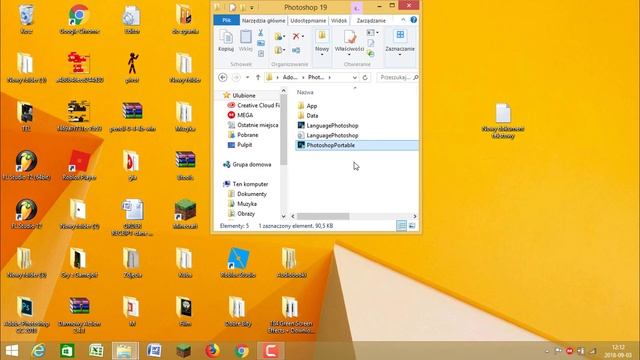The width and height of the screenshot is (640, 360).
Task: Open the Zaznaczanie dropdown arrow
Action: 400,54
